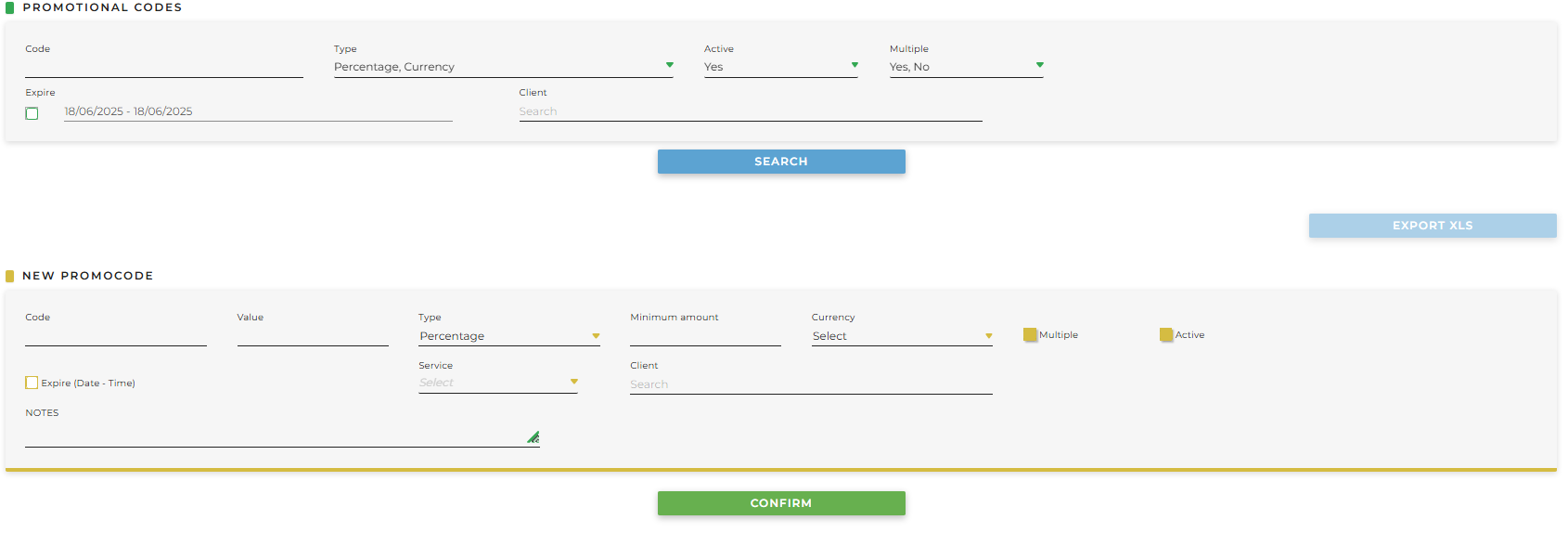Open the Service select dropdown
The width and height of the screenshot is (1568, 533).
[x=497, y=383]
